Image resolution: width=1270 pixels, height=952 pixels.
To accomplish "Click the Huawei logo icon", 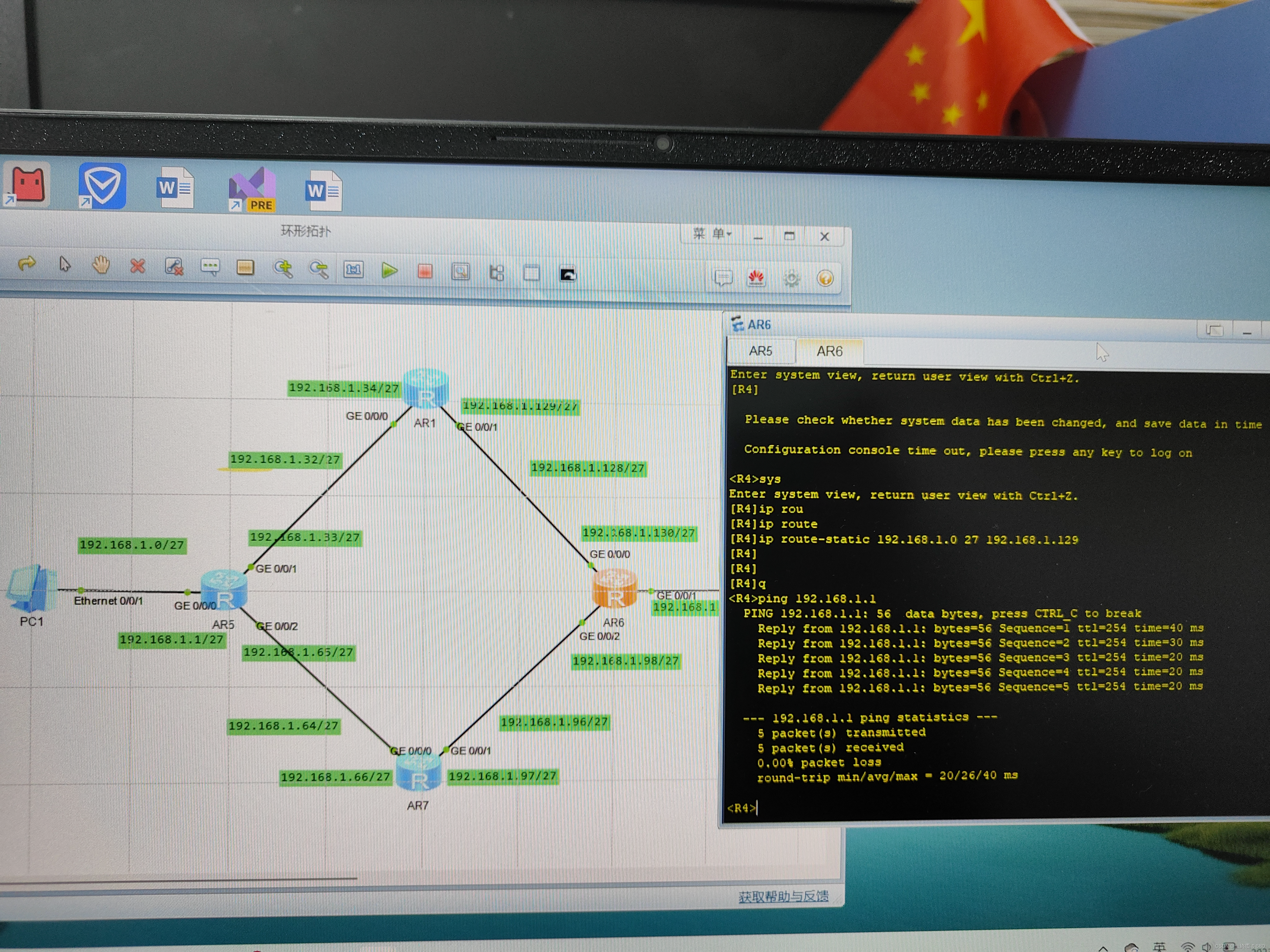I will 756,278.
